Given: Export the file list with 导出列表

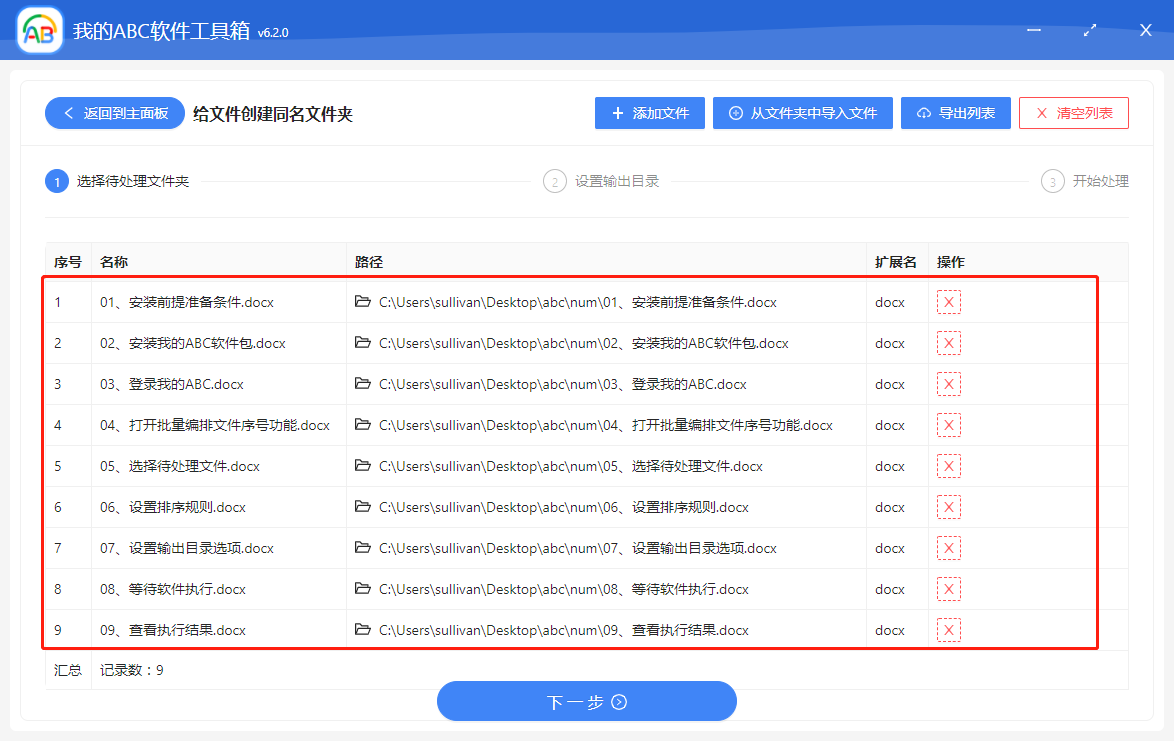Looking at the screenshot, I should 955,113.
